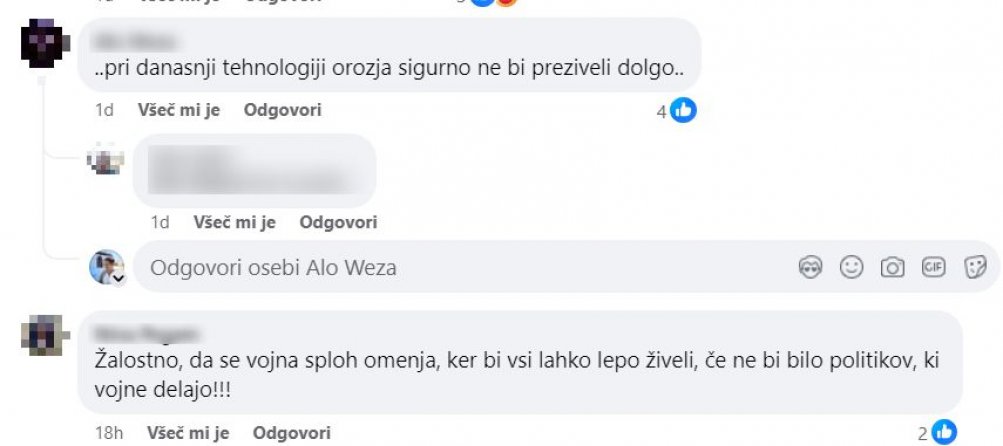Open the black pixelated commenter's profile picture

[45, 42]
